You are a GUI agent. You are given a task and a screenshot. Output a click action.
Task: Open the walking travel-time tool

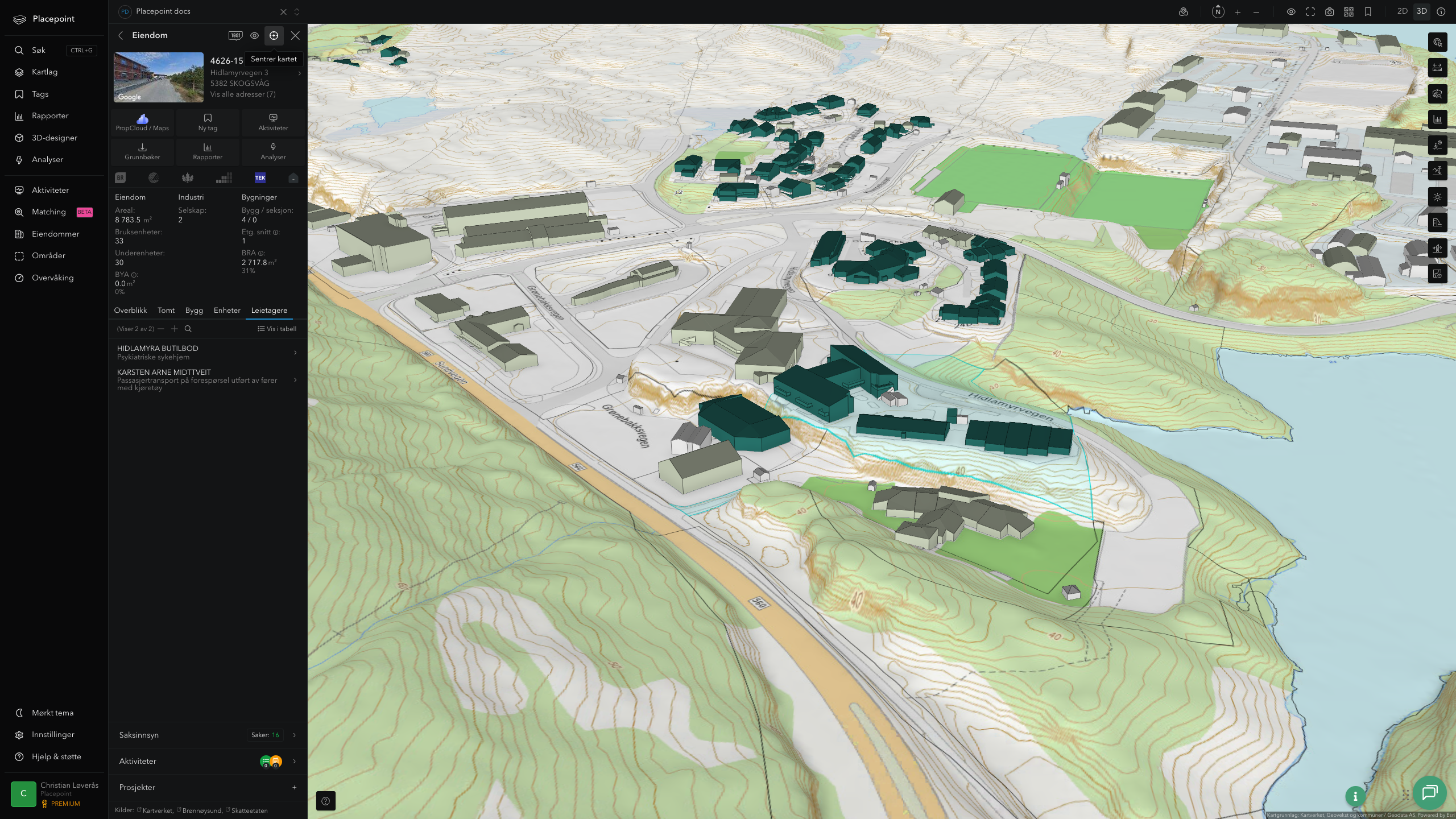1438,145
